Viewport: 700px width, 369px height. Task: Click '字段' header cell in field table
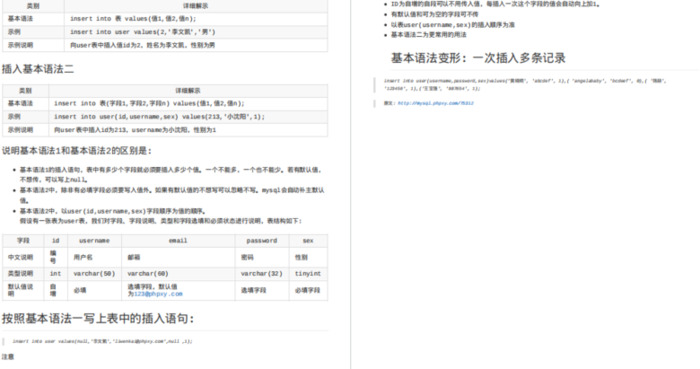tap(23, 240)
